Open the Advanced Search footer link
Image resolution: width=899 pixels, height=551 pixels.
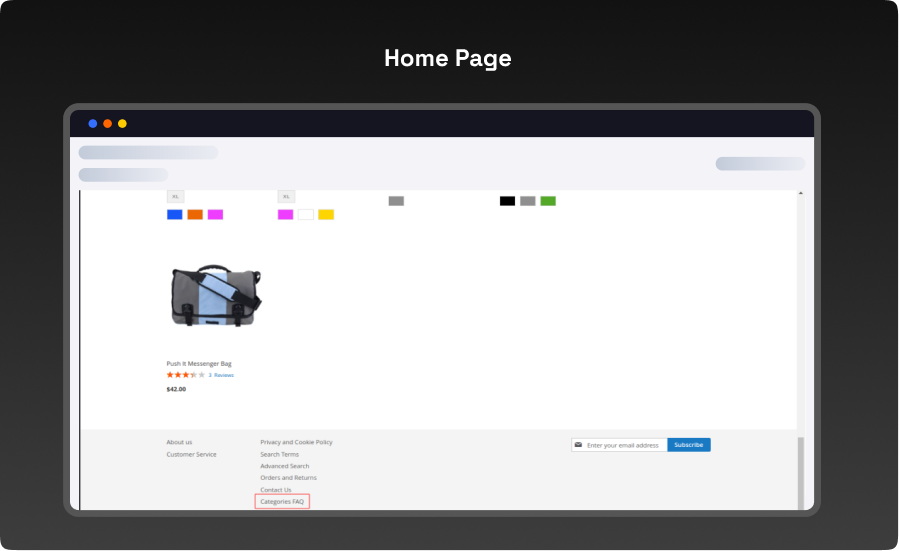[285, 466]
